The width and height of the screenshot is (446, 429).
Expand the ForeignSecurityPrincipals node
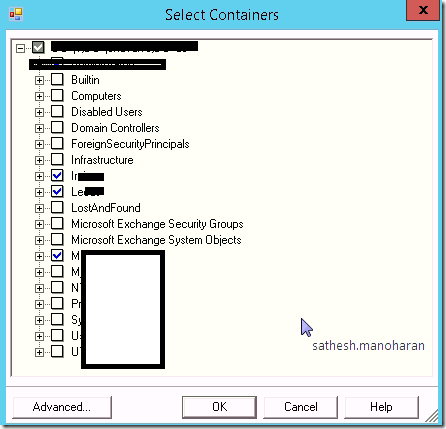click(x=39, y=144)
